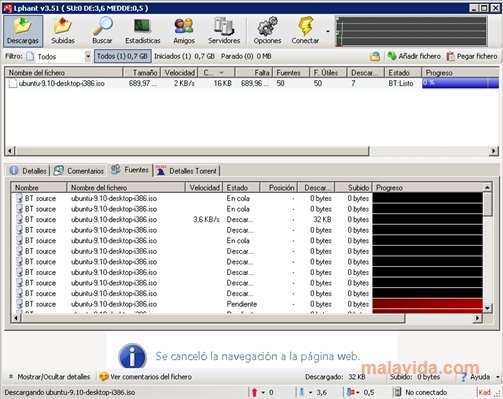Click the Kad status indicator

[484, 392]
